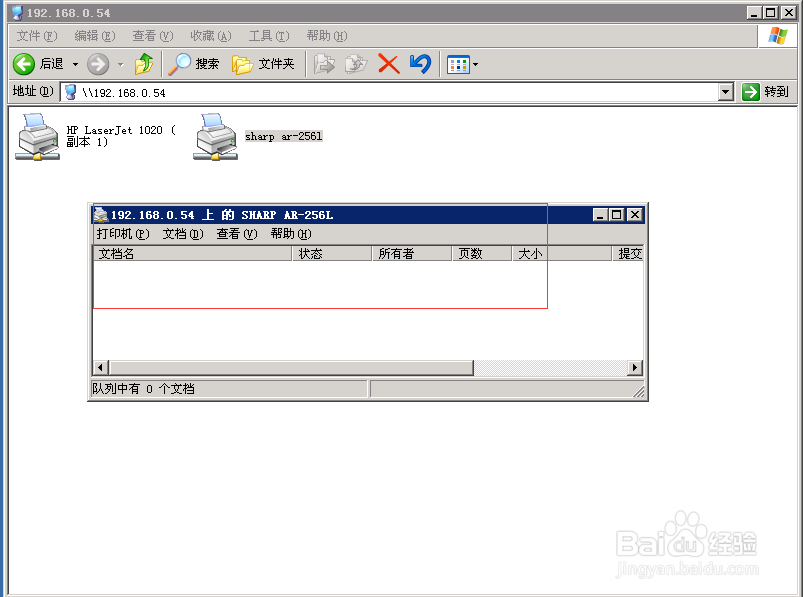Open Forward button history dropdown arrow
This screenshot has width=803, height=597.
coord(121,65)
